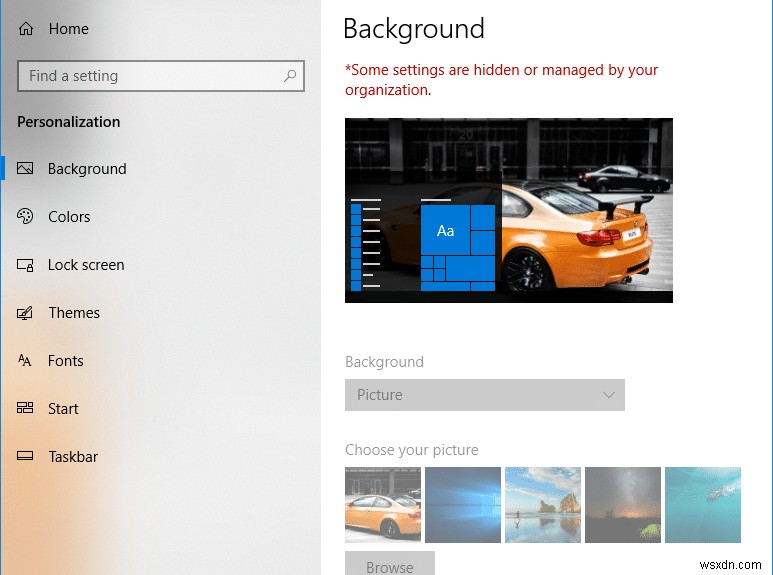This screenshot has width=773, height=575.
Task: Choose the beach rocks wallpaper thumbnail
Action: pyautogui.click(x=543, y=504)
